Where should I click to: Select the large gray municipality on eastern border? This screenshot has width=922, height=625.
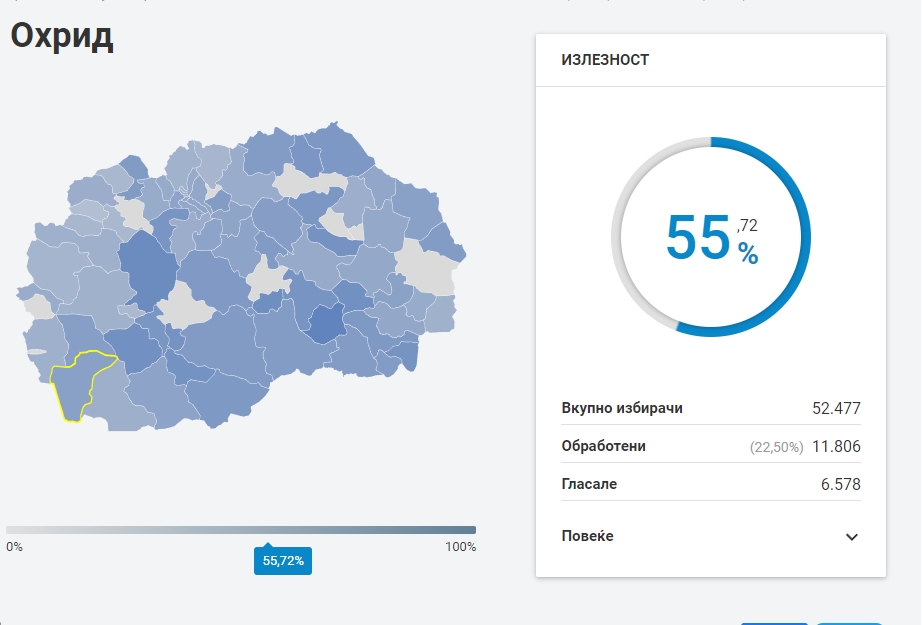(x=428, y=268)
